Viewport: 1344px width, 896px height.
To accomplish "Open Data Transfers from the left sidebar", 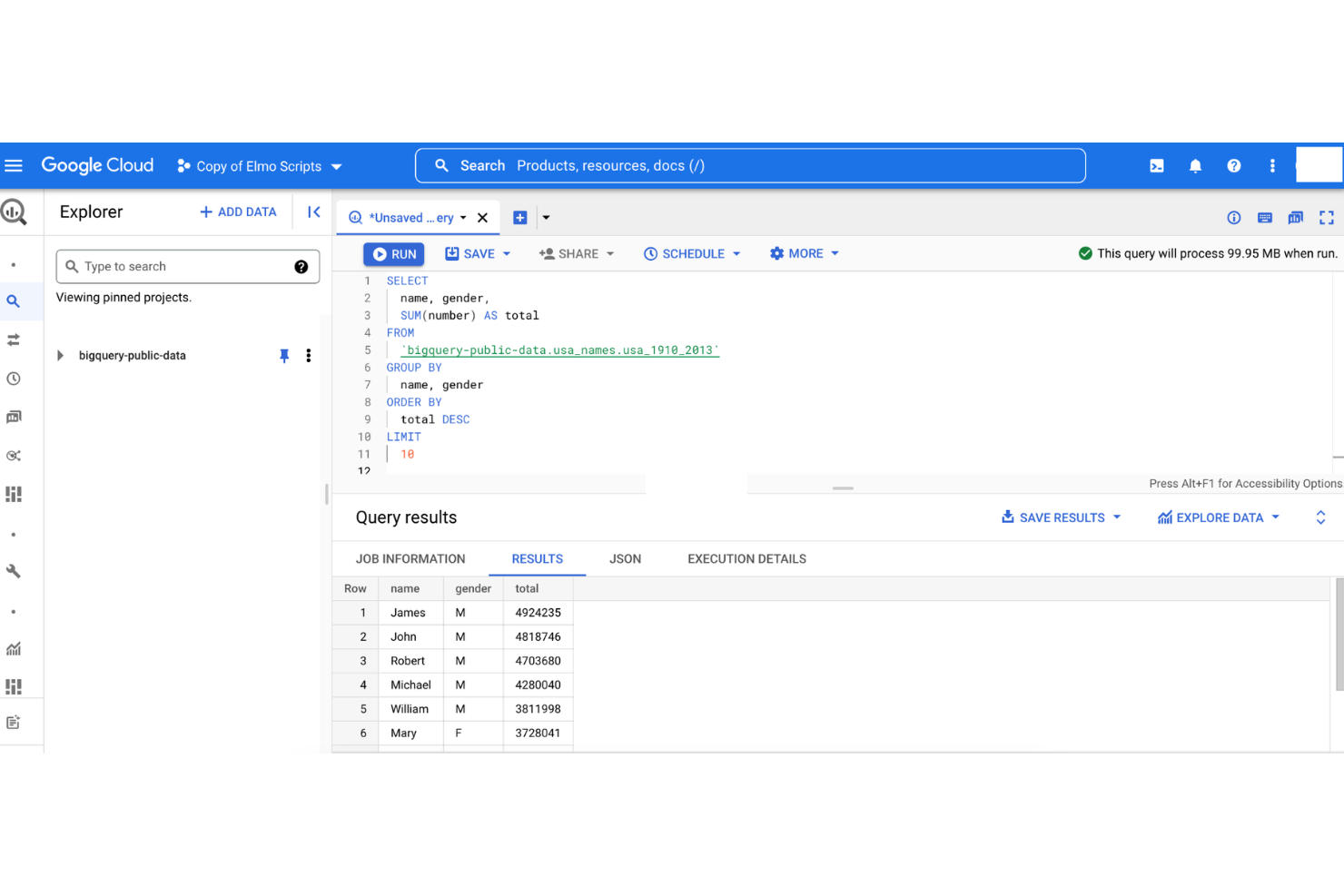I will point(14,340).
